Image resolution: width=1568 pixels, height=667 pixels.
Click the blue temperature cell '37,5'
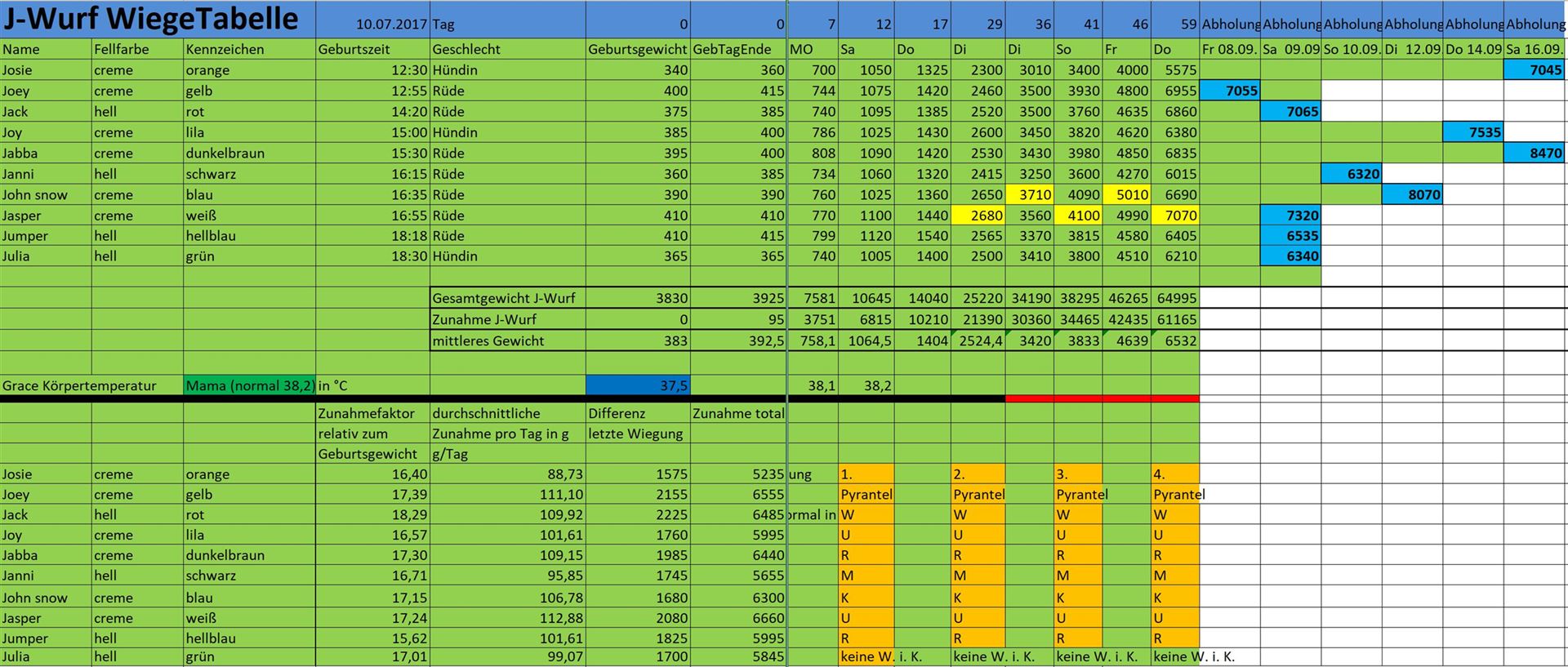pos(638,385)
